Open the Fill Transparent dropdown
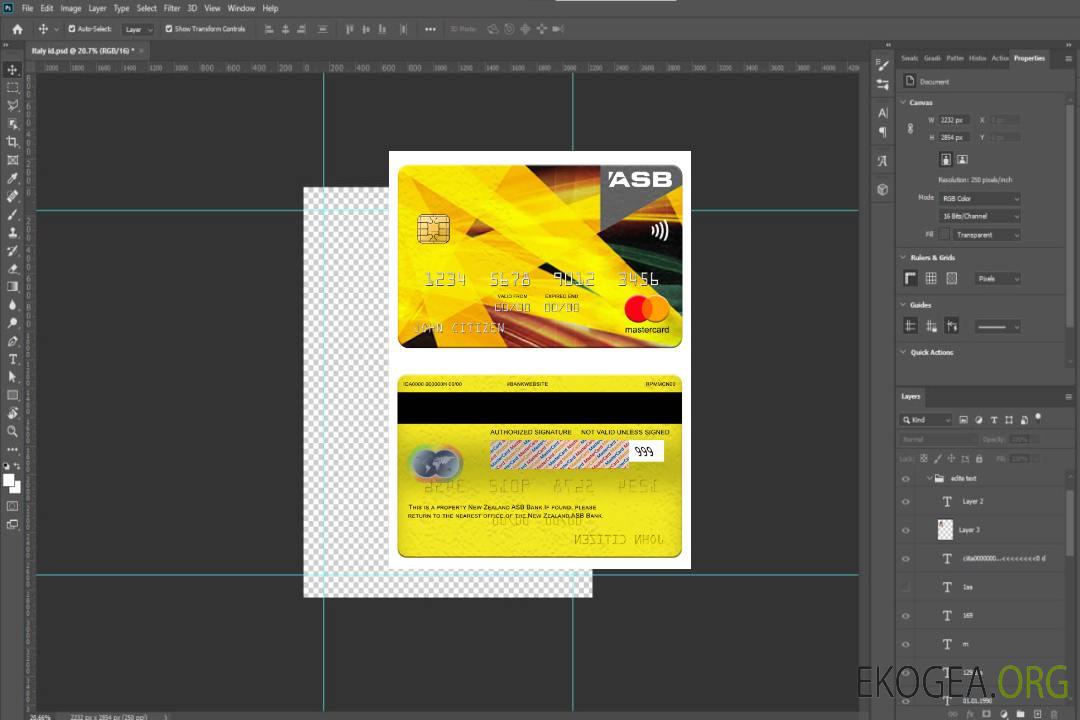The width and height of the screenshot is (1080, 720). (x=986, y=235)
